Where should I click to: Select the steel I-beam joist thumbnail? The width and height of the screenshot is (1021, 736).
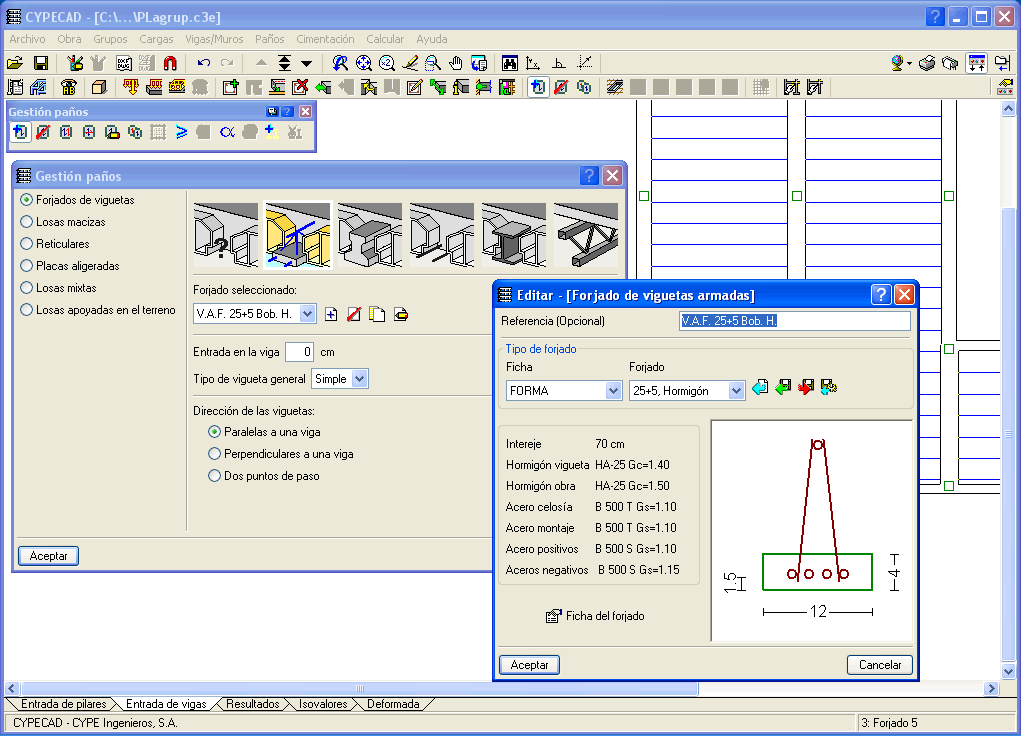514,235
